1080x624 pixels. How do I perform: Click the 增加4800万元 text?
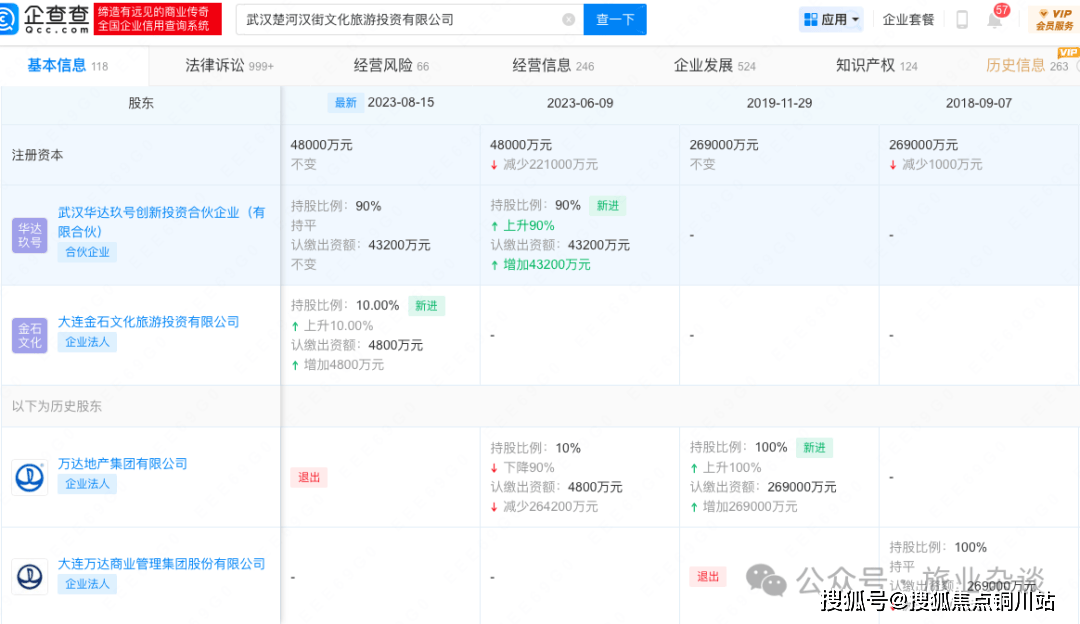click(x=344, y=365)
